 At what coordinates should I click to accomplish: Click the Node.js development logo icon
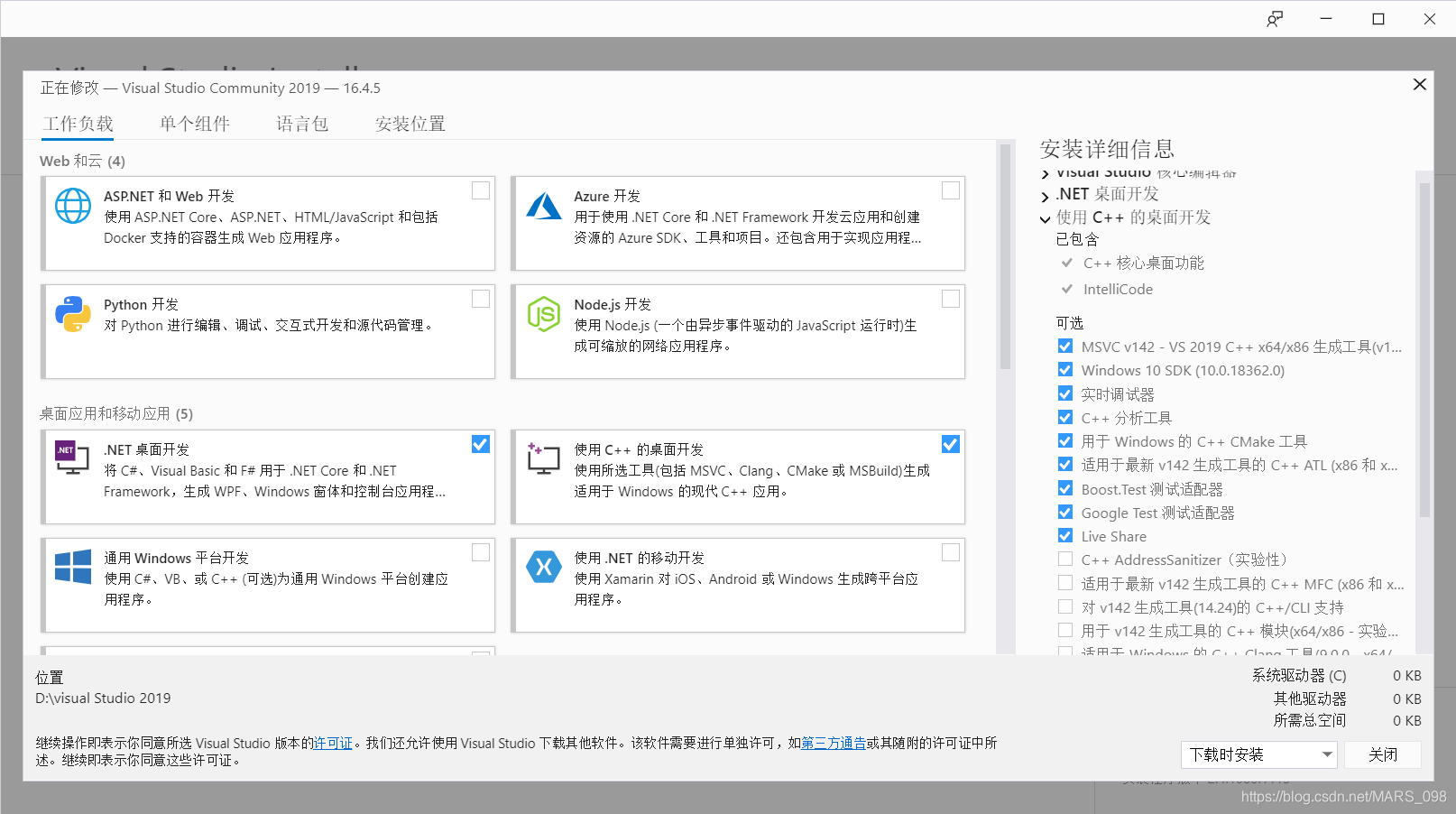pos(544,314)
